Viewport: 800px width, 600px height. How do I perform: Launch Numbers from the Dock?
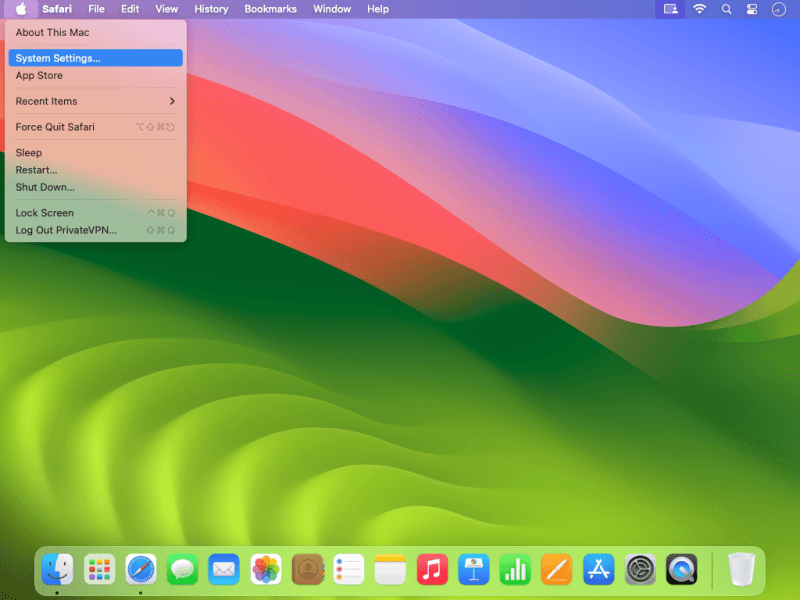click(x=515, y=569)
